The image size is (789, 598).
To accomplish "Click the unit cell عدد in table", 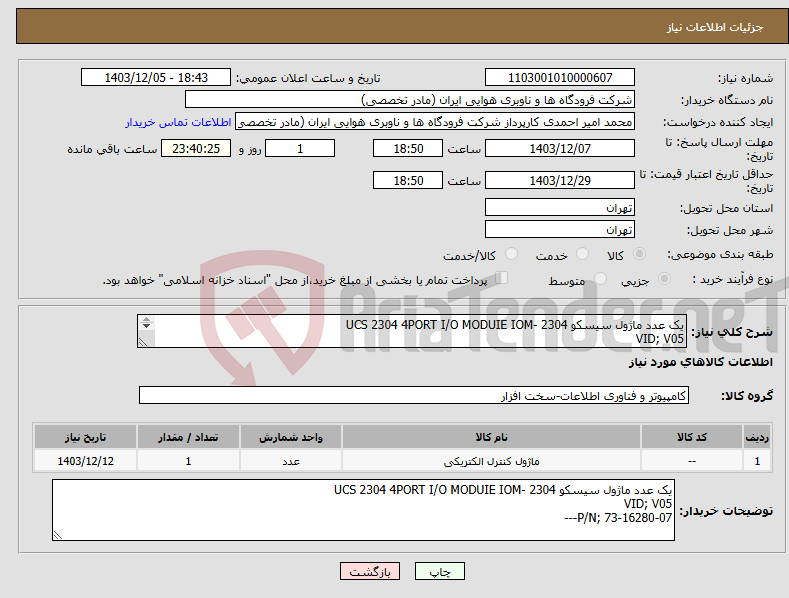I will click(291, 461).
